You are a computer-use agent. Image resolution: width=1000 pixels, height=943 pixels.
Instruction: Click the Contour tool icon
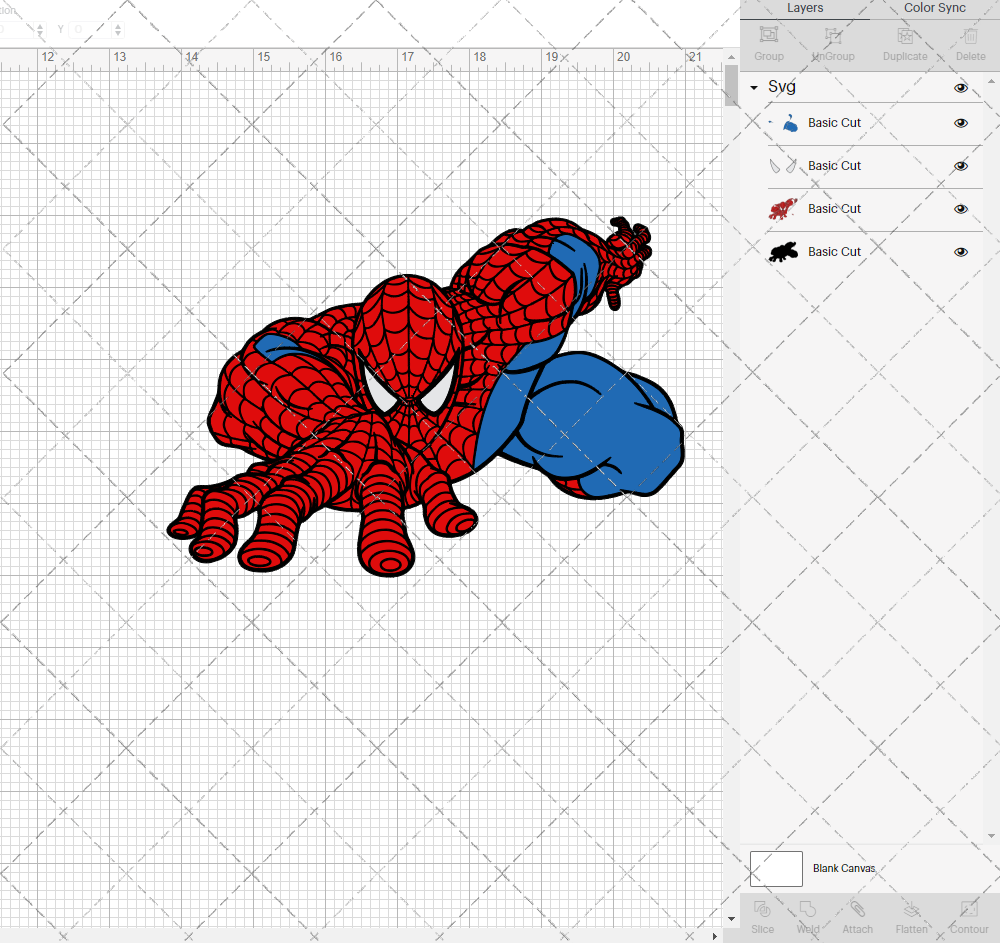969,909
